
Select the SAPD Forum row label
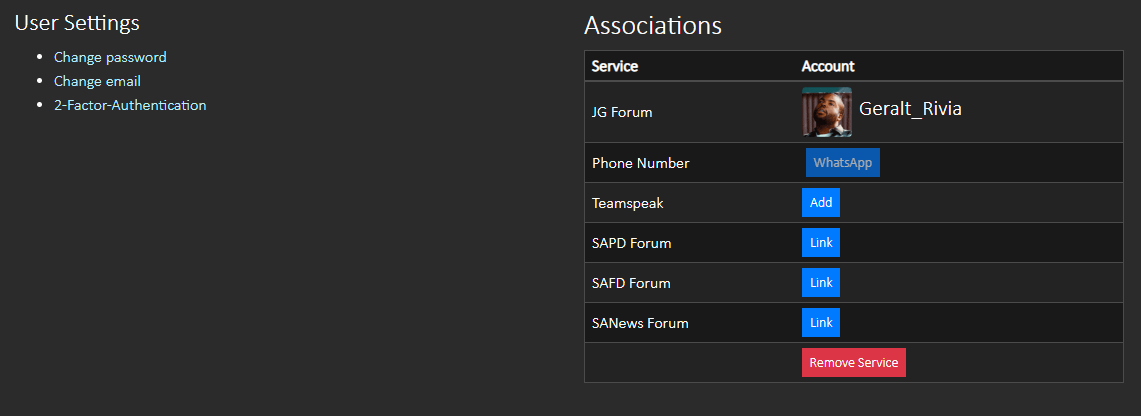[x=632, y=243]
